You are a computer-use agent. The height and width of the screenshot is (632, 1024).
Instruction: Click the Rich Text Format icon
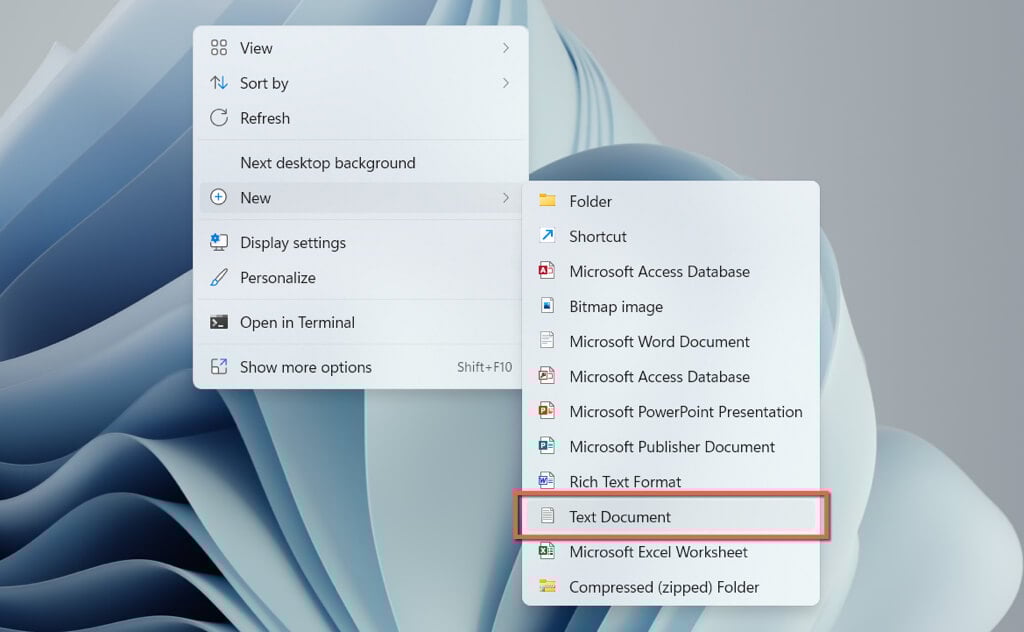[x=547, y=481]
